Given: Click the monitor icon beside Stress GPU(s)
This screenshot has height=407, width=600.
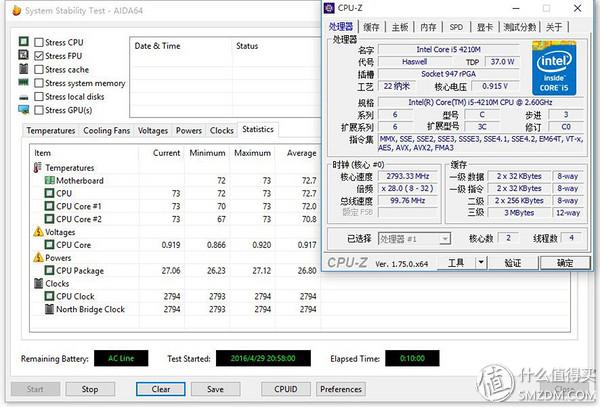Looking at the screenshot, I should point(24,110).
